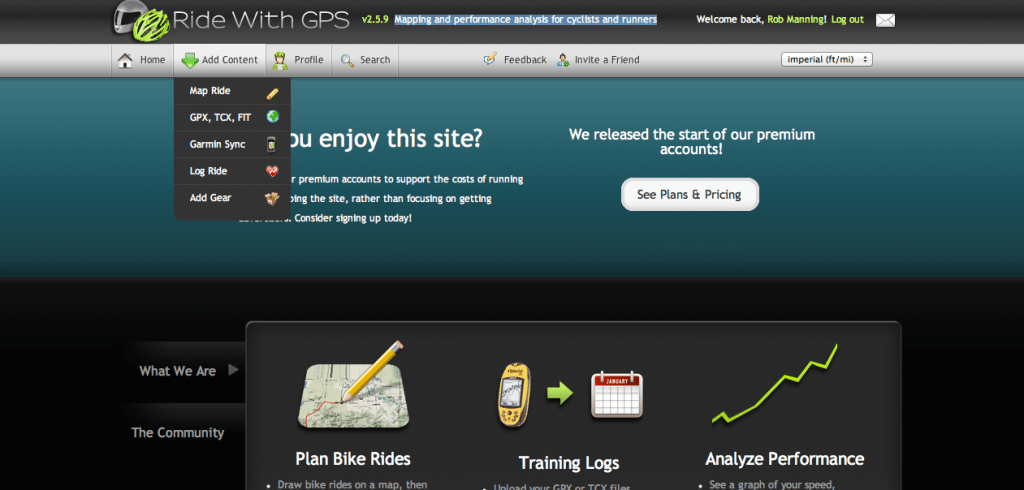Click the green Add Content arrow icon
This screenshot has height=490, width=1024.
[x=189, y=60]
